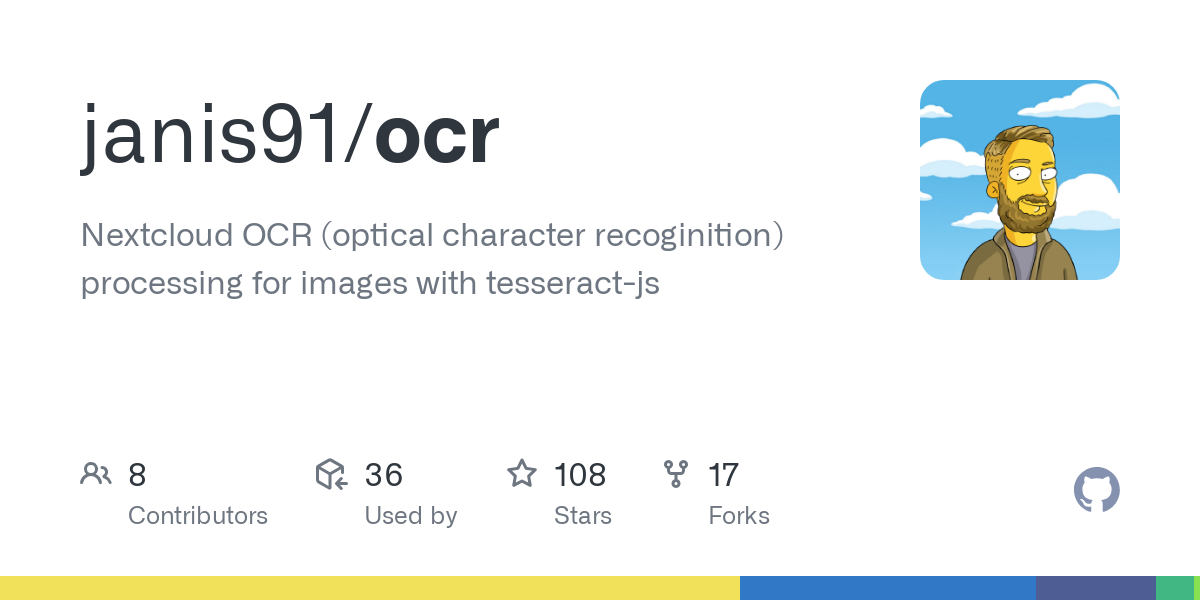Open the janis91 avatar image
Viewport: 1200px width, 600px height.
[x=1019, y=180]
